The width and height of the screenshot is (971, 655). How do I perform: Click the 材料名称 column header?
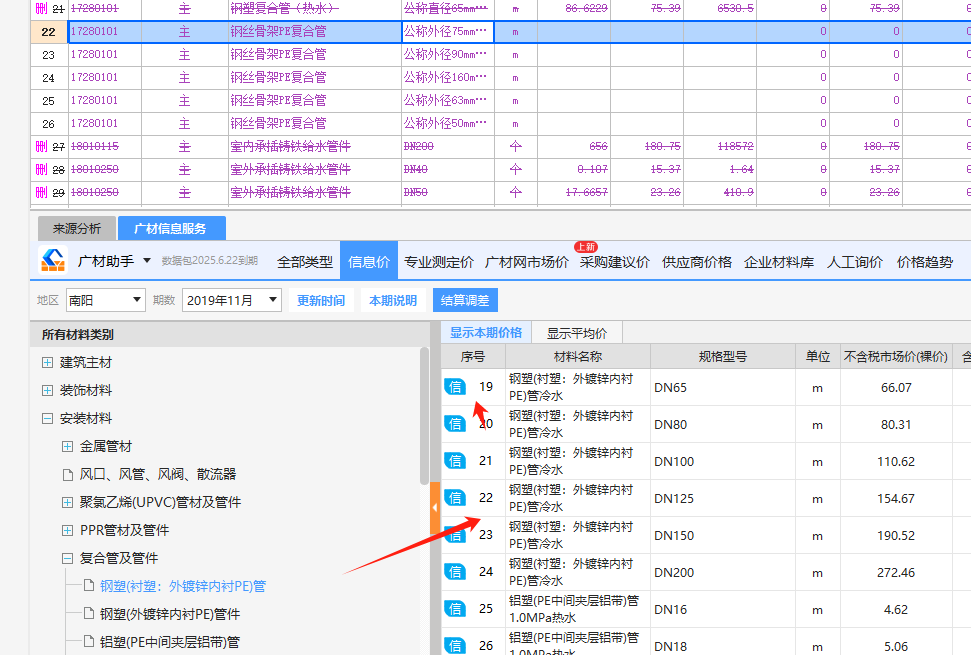tap(578, 357)
